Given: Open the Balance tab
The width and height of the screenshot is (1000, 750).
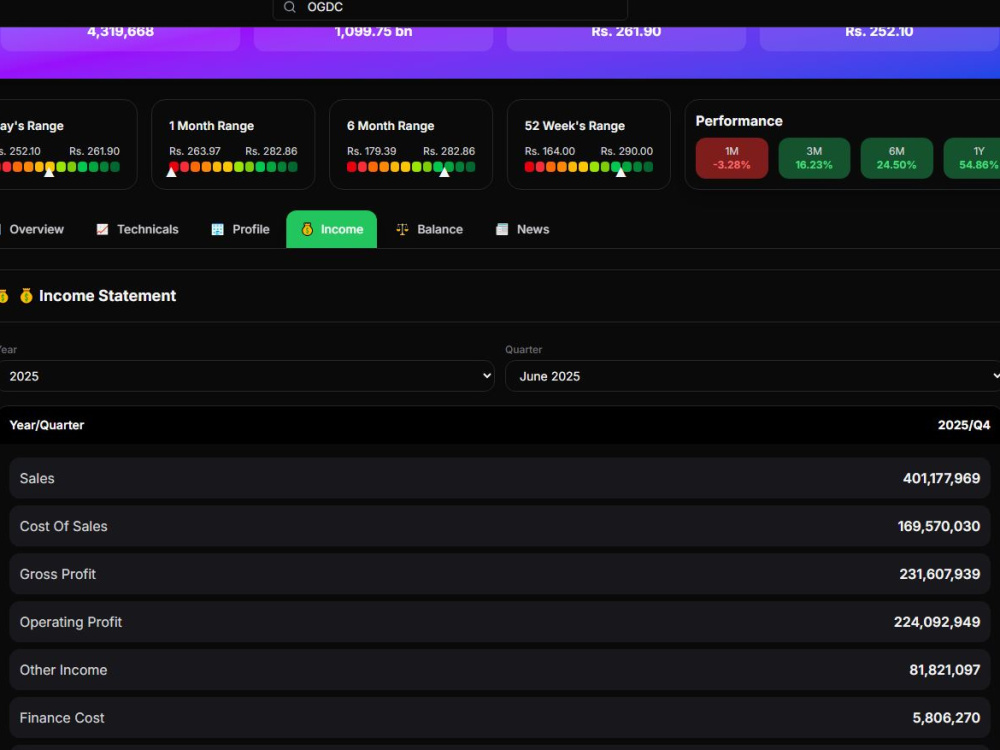Looking at the screenshot, I should tap(429, 230).
